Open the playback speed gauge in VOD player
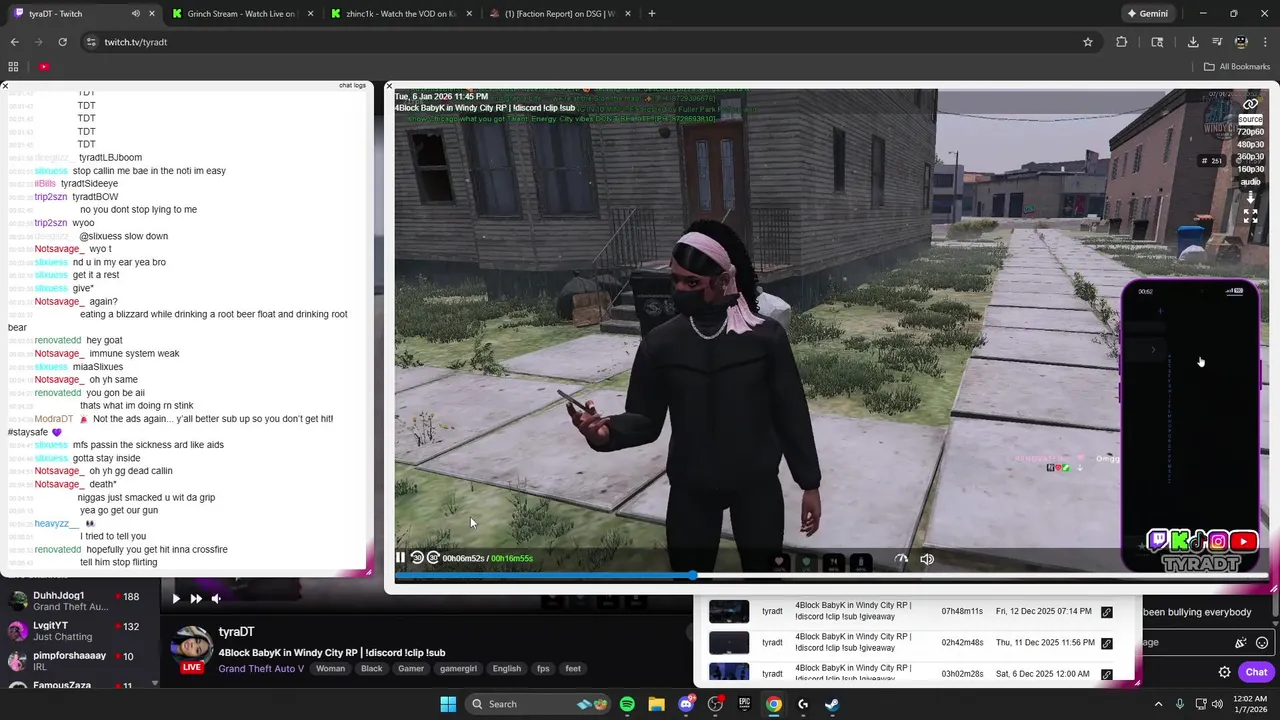 pos(901,559)
